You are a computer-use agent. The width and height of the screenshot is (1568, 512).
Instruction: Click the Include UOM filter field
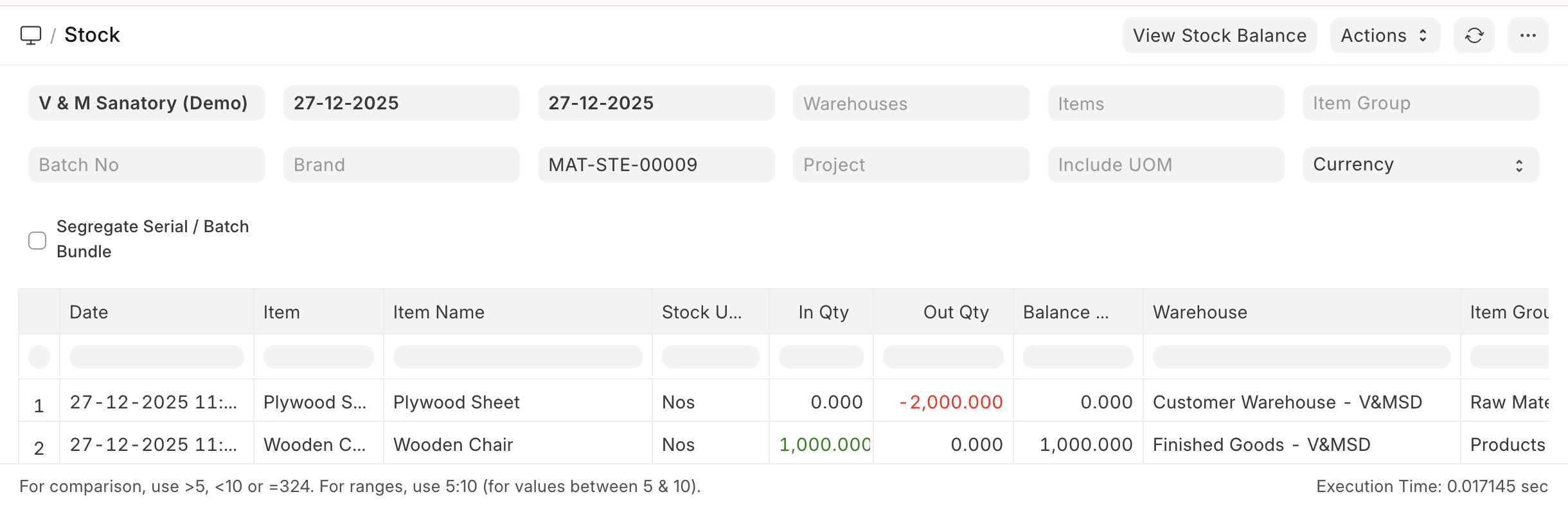(1165, 165)
